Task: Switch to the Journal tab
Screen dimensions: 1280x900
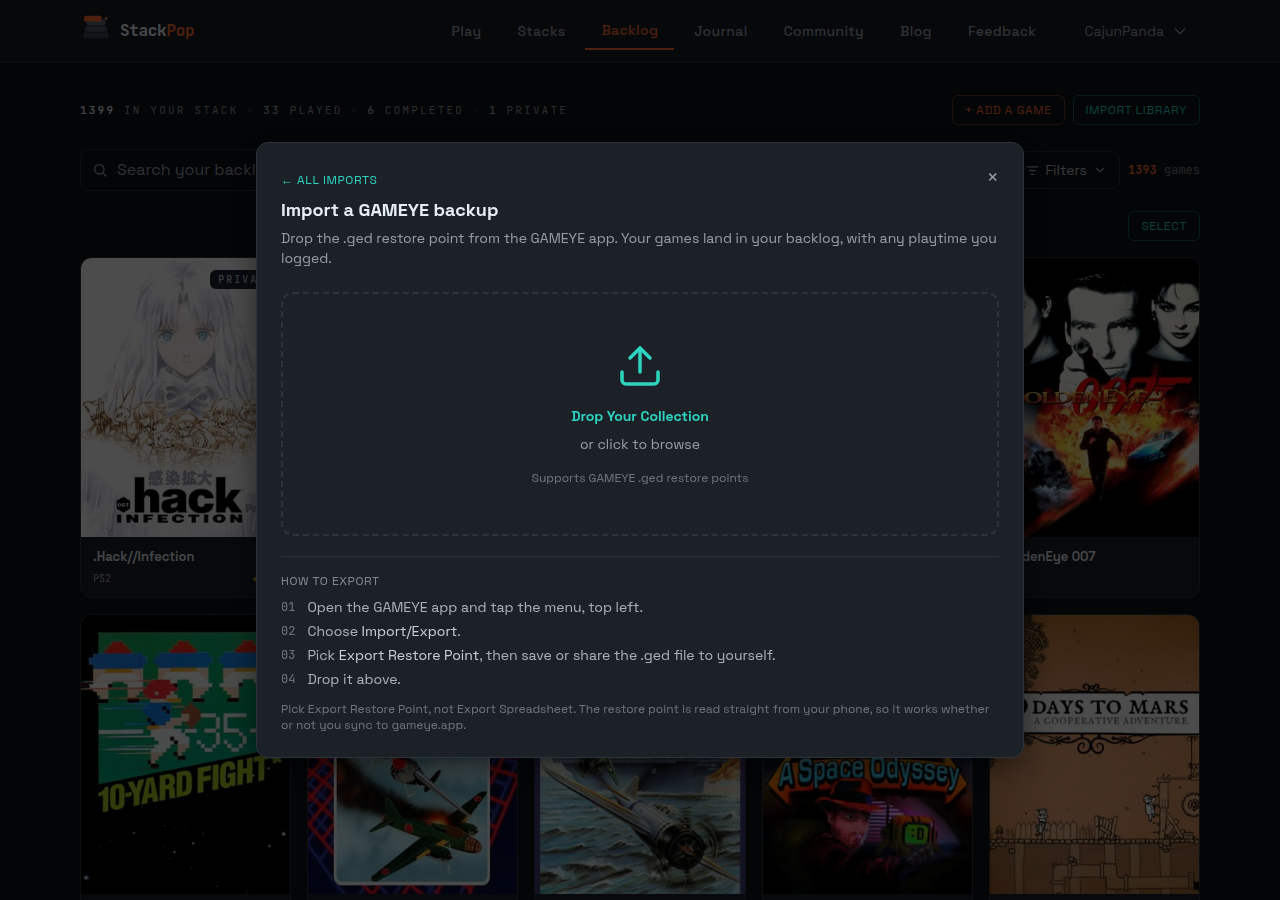Action: point(721,31)
